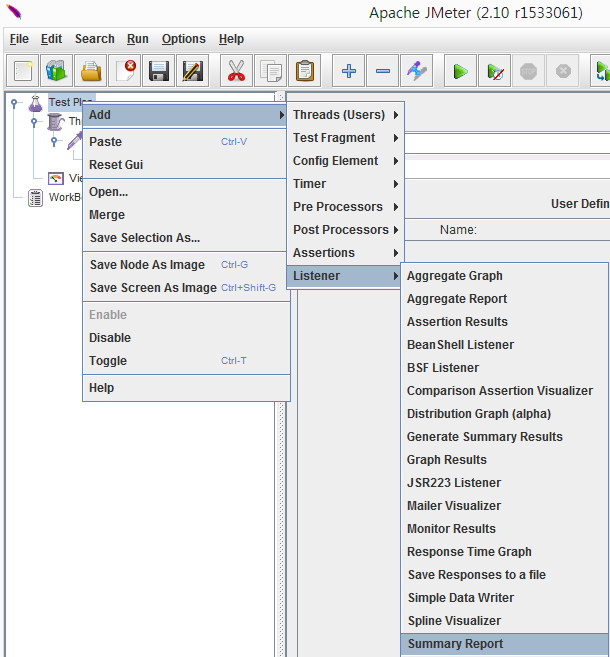Open the Run menu
This screenshot has height=657, width=610.
point(138,39)
